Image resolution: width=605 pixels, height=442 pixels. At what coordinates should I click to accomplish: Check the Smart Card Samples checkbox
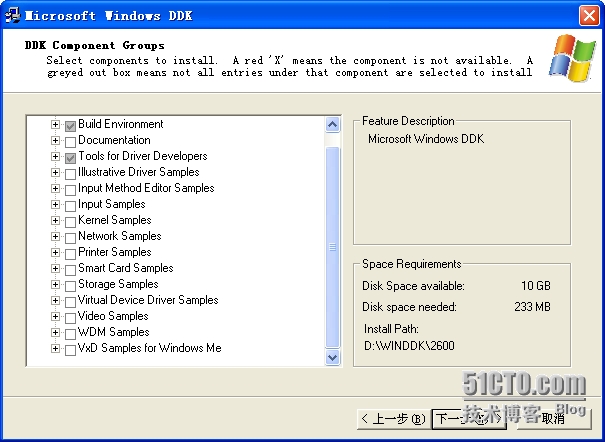coord(70,270)
